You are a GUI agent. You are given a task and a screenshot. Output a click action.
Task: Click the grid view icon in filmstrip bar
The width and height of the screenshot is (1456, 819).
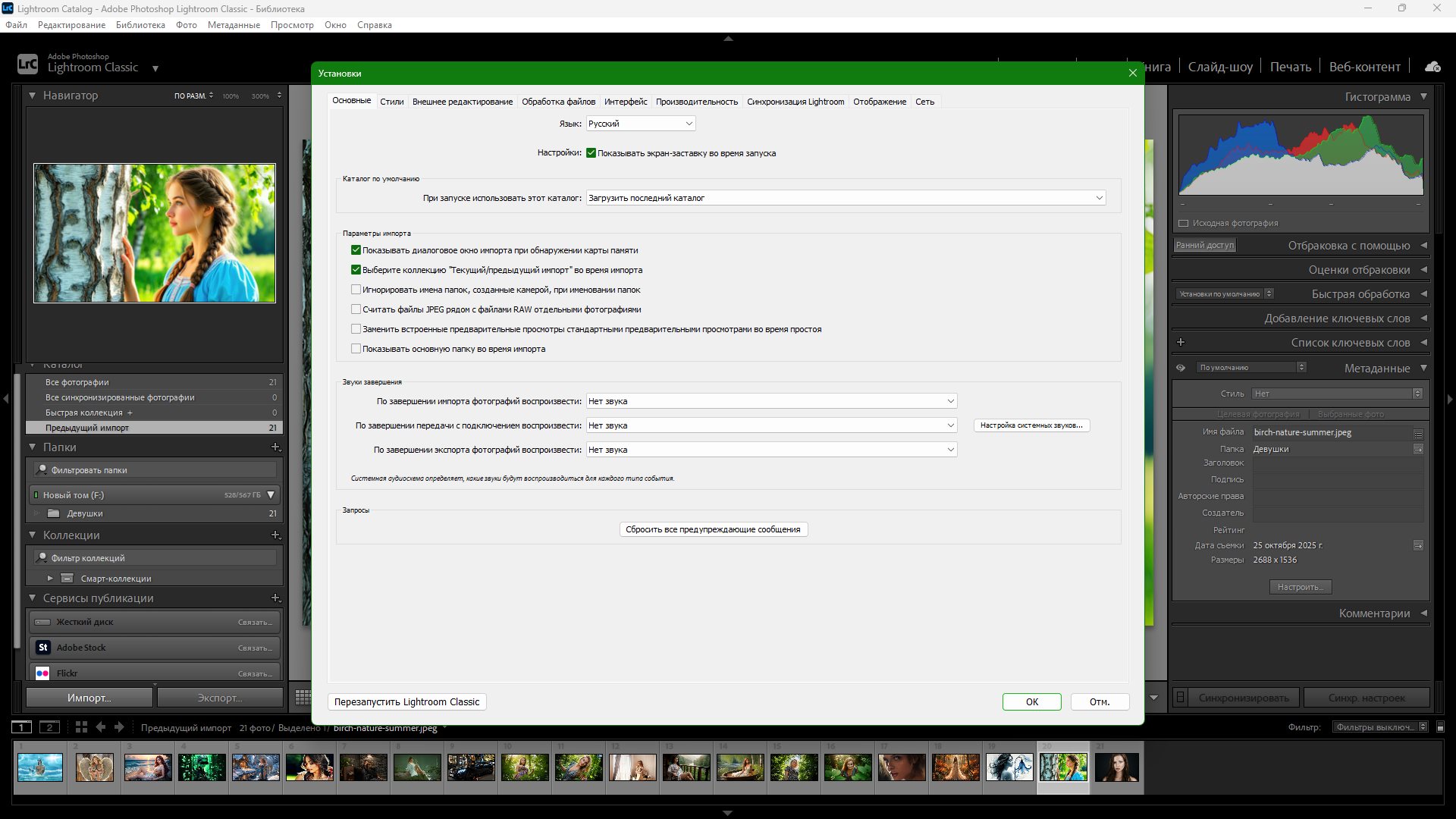click(x=81, y=727)
